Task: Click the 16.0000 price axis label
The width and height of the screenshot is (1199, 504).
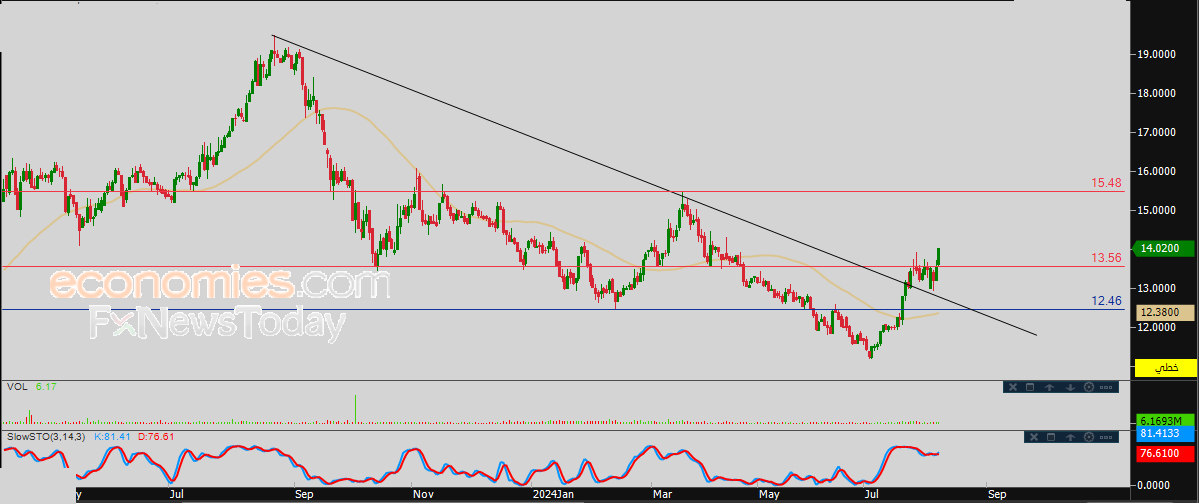Action: (x=1158, y=171)
